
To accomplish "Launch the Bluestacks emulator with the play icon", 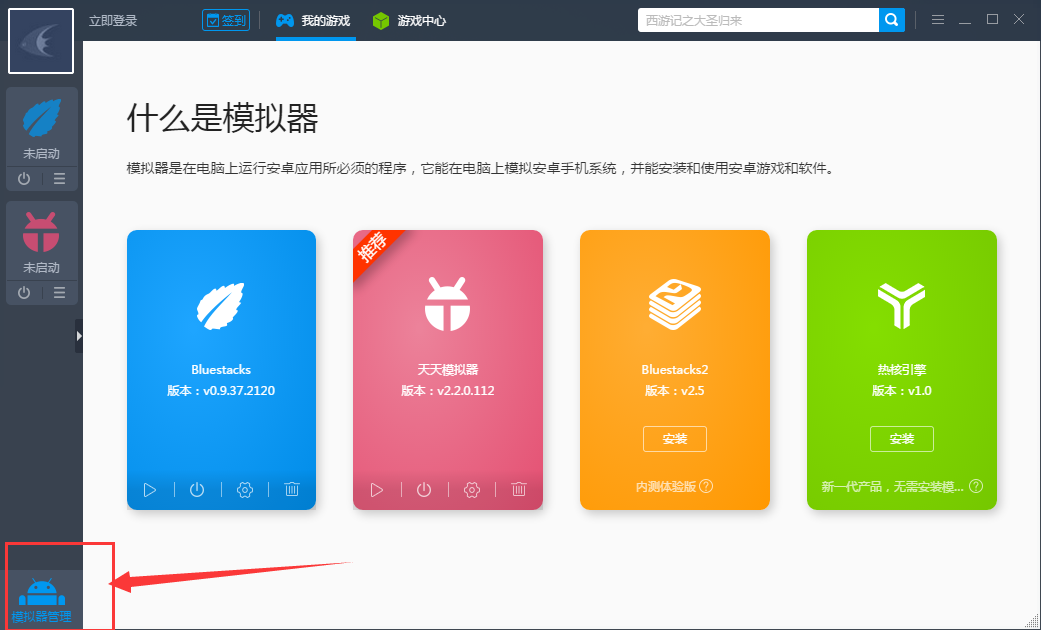I will [x=151, y=490].
